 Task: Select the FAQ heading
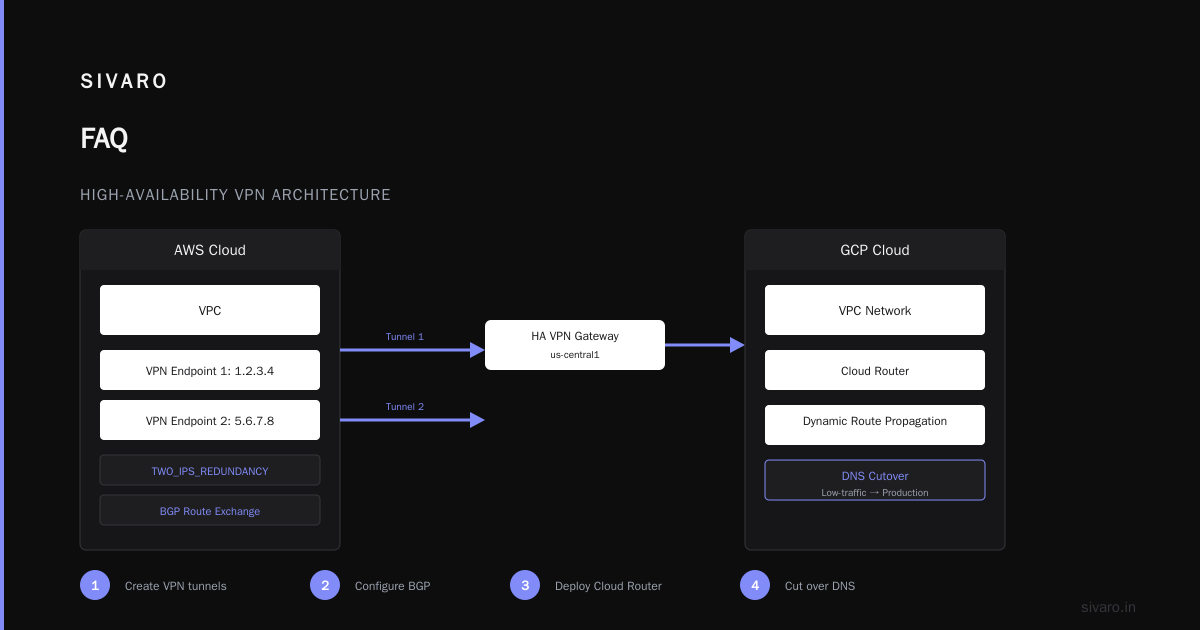coord(104,139)
